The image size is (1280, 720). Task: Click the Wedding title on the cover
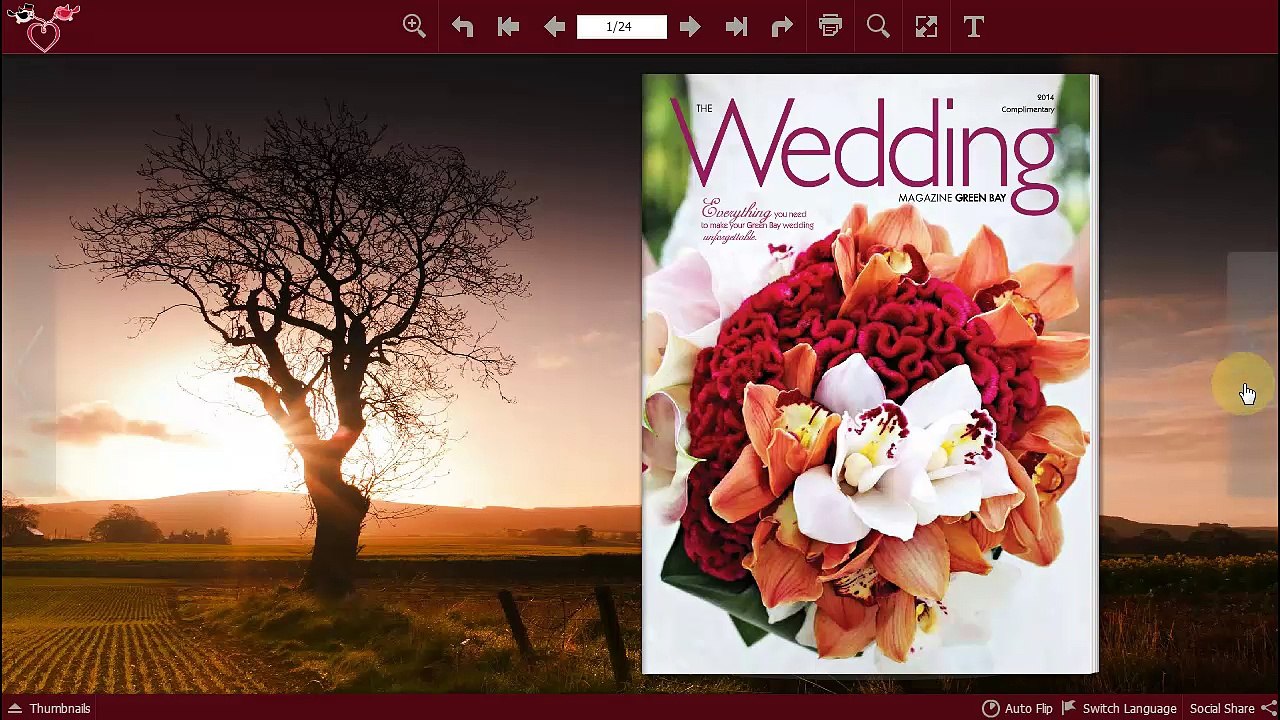pos(863,155)
